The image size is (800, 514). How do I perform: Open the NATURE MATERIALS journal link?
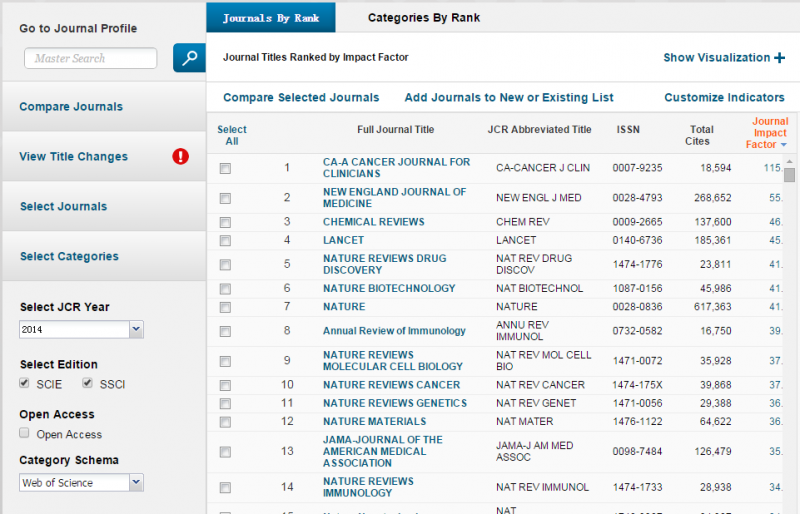pos(374,422)
